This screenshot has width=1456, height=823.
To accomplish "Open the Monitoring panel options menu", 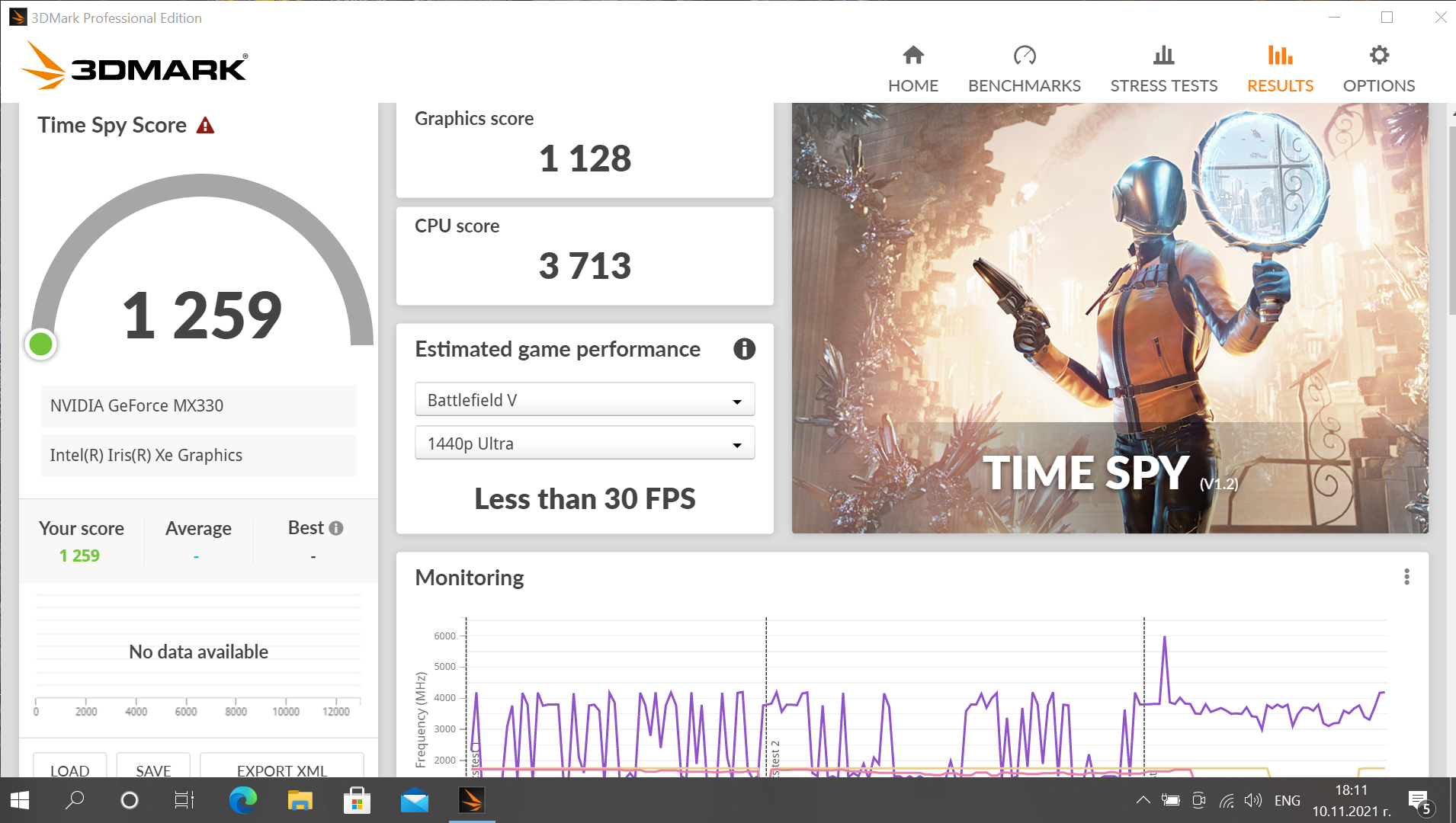I will 1406,577.
